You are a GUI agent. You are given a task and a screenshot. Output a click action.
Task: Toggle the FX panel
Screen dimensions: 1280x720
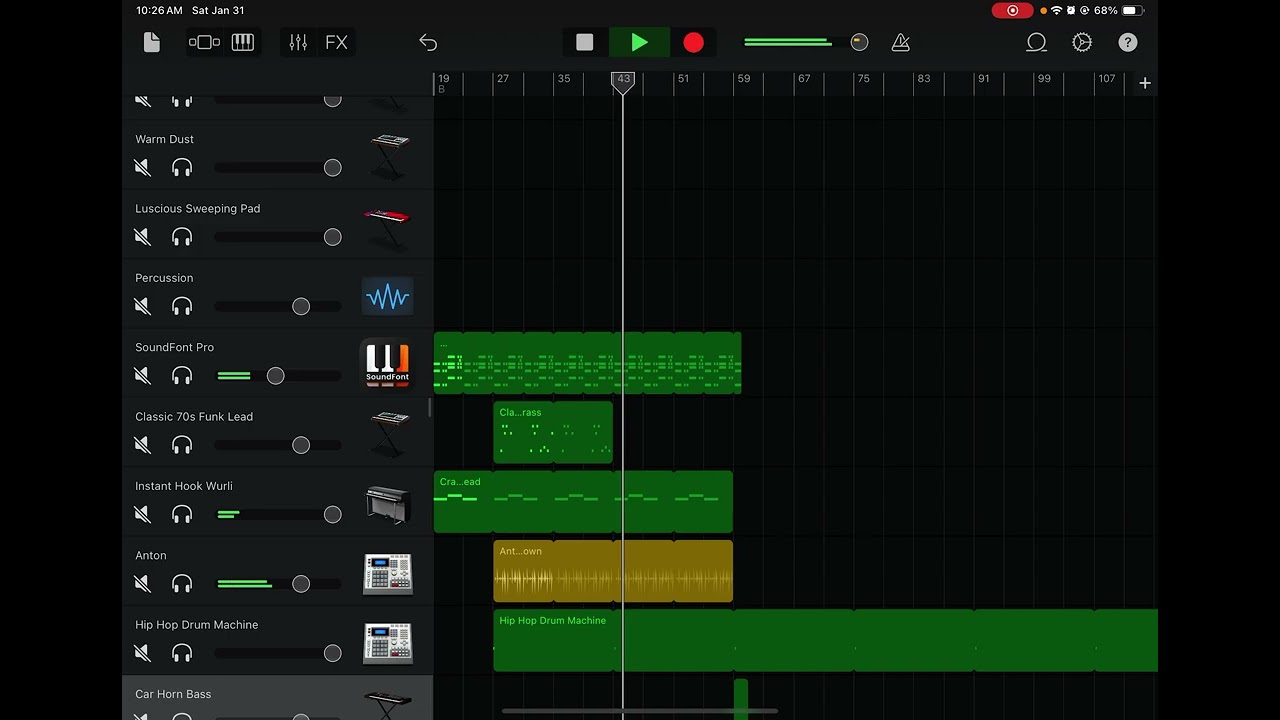point(336,42)
